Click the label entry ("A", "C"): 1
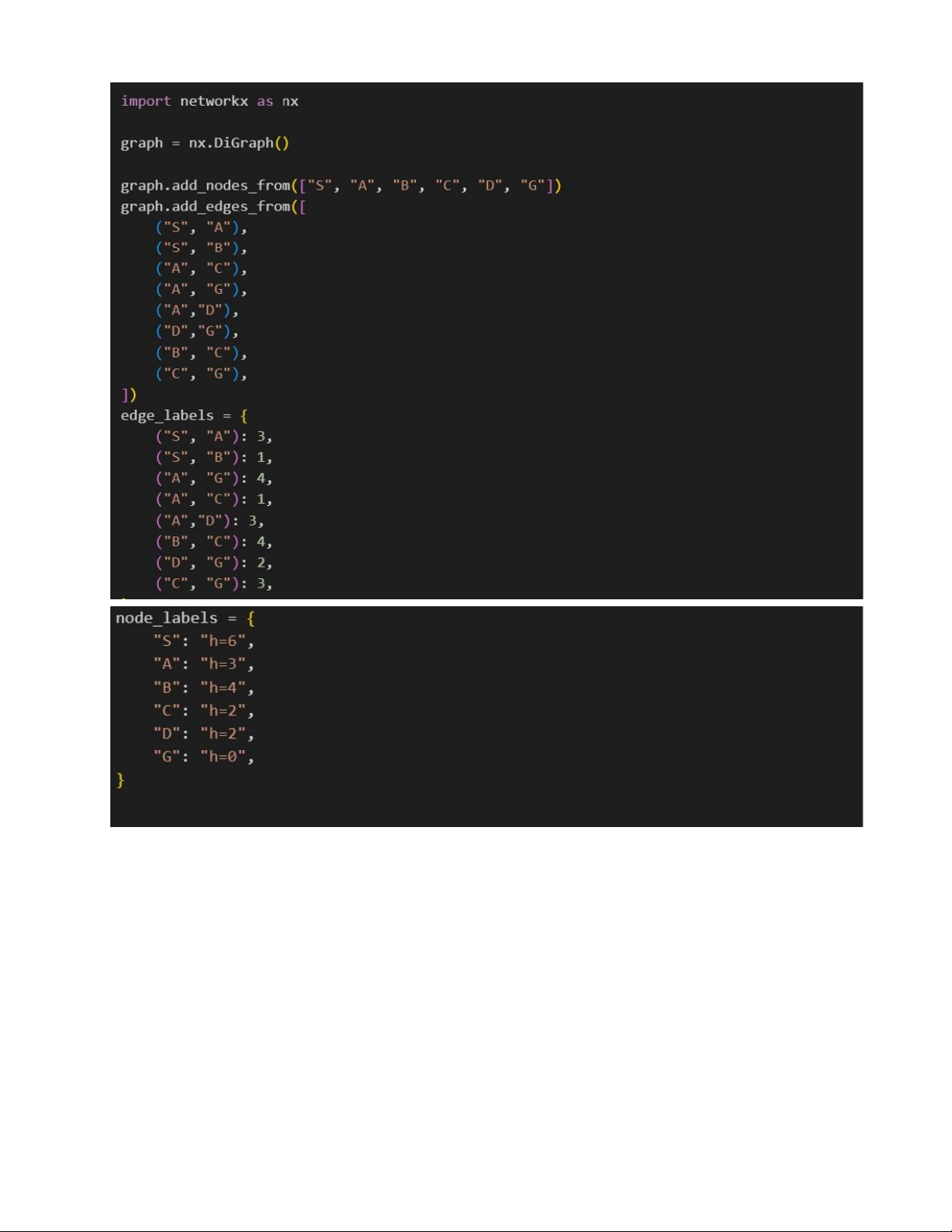Screen dimensions: 952x1232 click(x=214, y=500)
